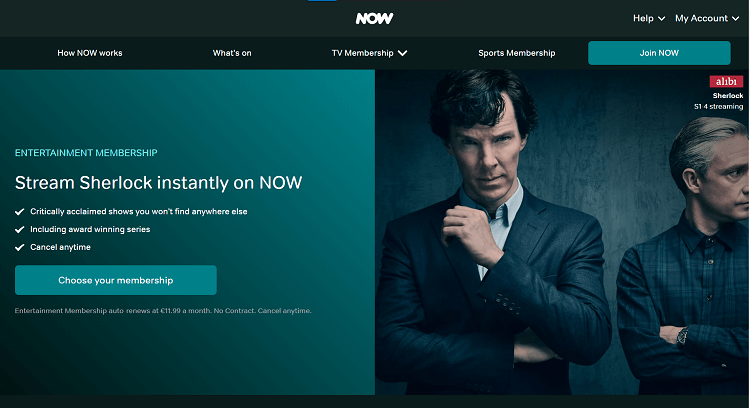The height and width of the screenshot is (408, 750).
Task: Click the Entertainment Membership heading
Action: coord(86,153)
